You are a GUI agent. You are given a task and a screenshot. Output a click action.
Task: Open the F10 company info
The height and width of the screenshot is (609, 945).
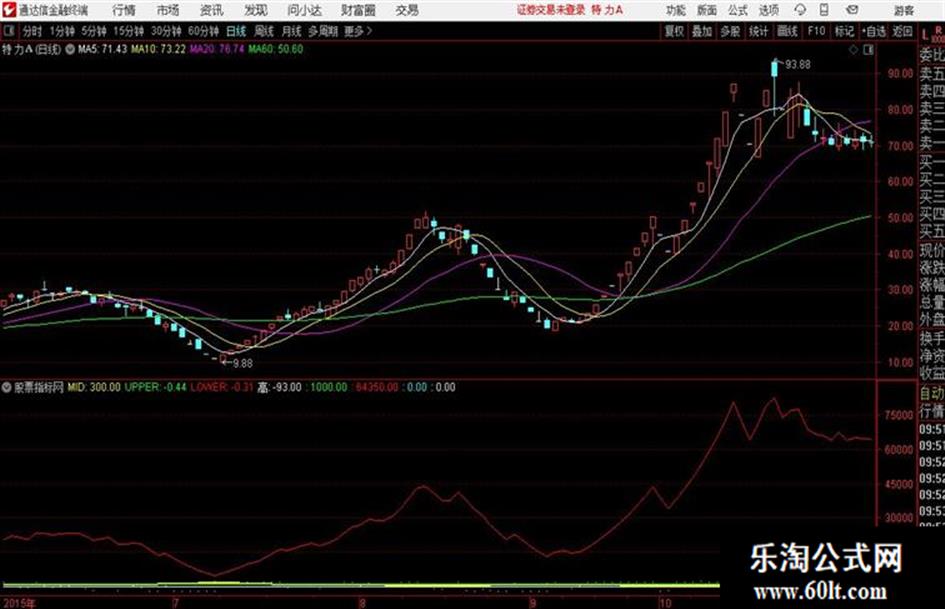click(x=816, y=31)
